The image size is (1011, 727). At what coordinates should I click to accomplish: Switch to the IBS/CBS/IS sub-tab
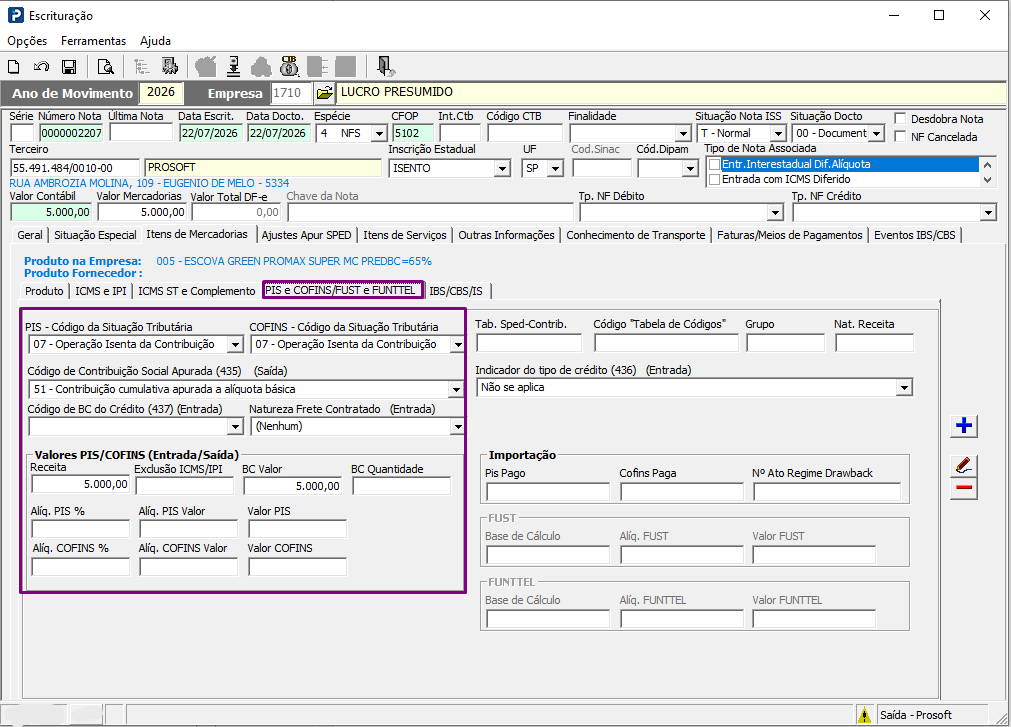(x=456, y=291)
